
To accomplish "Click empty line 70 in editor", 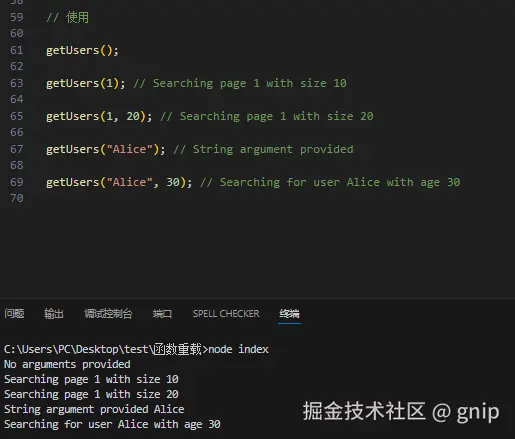I will point(267,198).
